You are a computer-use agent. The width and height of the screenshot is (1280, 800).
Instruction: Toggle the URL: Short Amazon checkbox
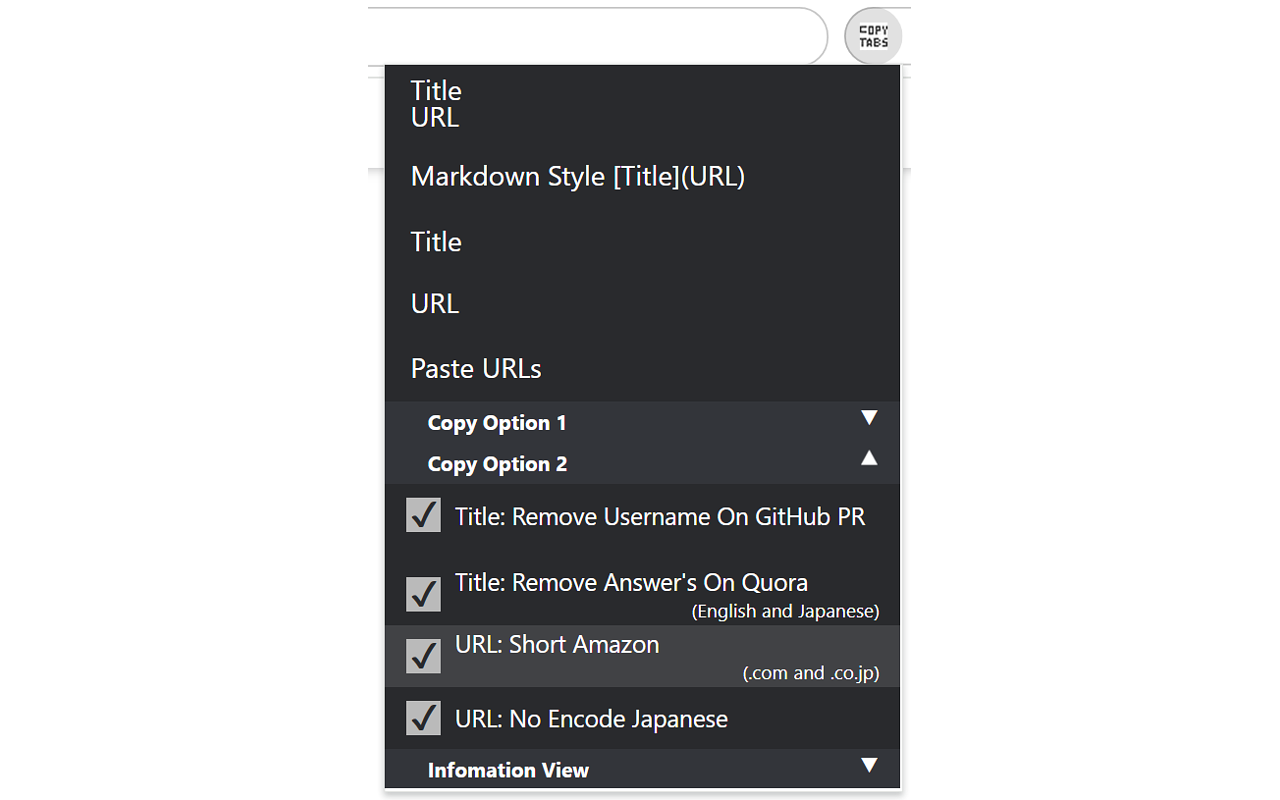tap(424, 656)
